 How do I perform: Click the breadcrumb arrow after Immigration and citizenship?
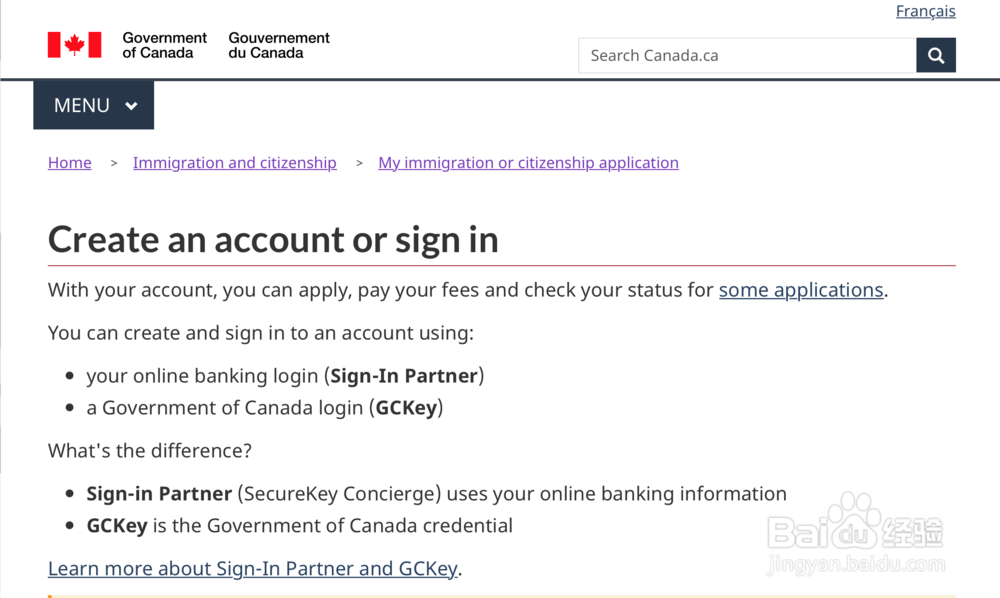359,163
